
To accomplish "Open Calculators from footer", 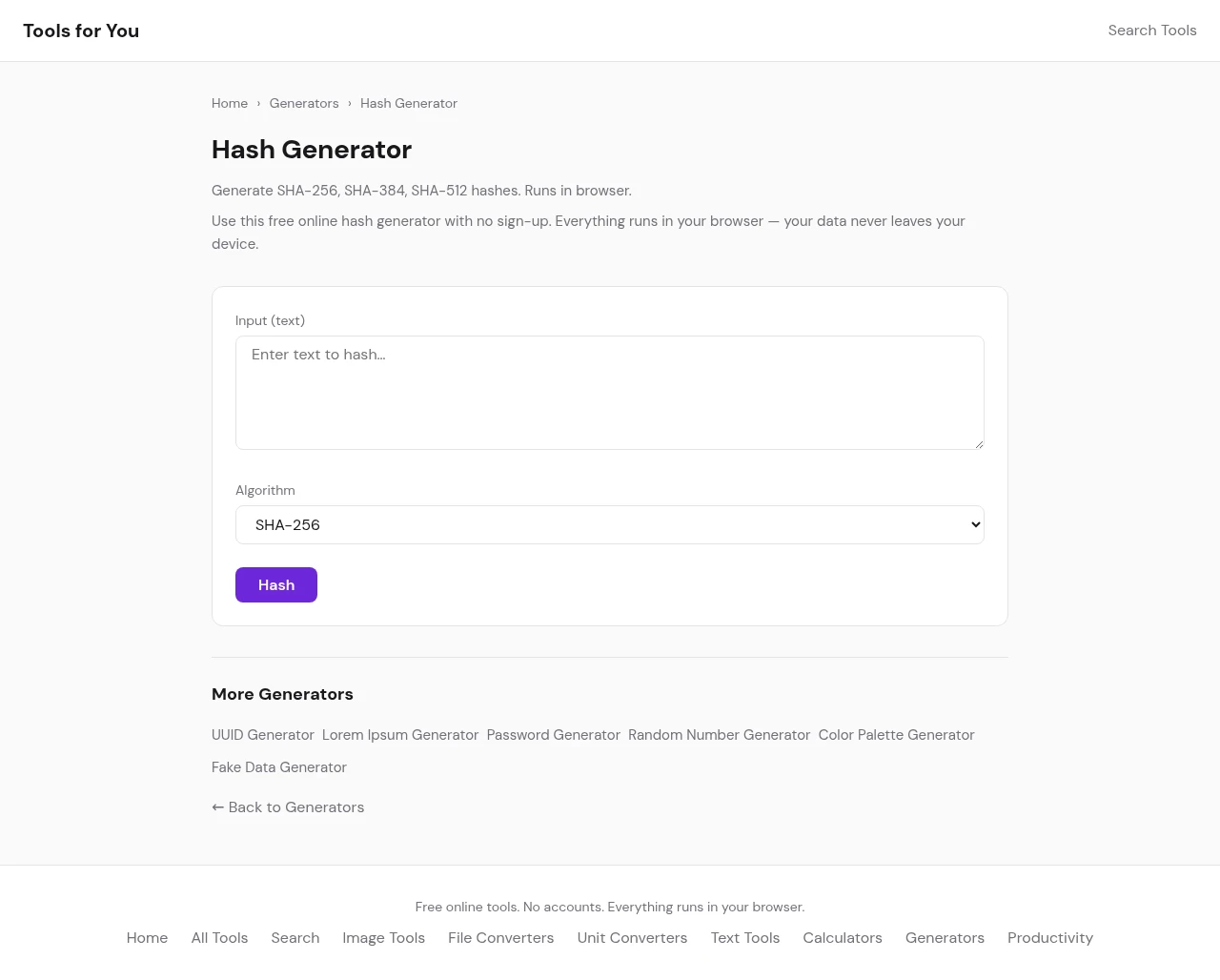I will (x=842, y=938).
